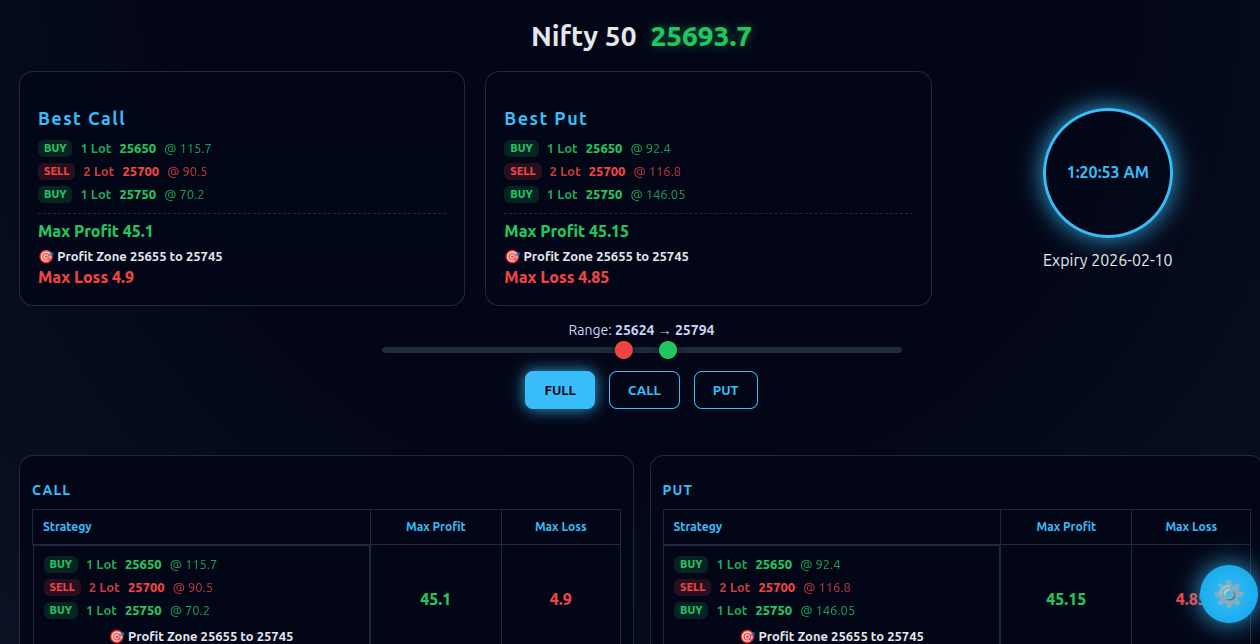Screen dimensions: 1260x644
Task: Click the target icon in Best Put profit zone
Action: pos(512,257)
